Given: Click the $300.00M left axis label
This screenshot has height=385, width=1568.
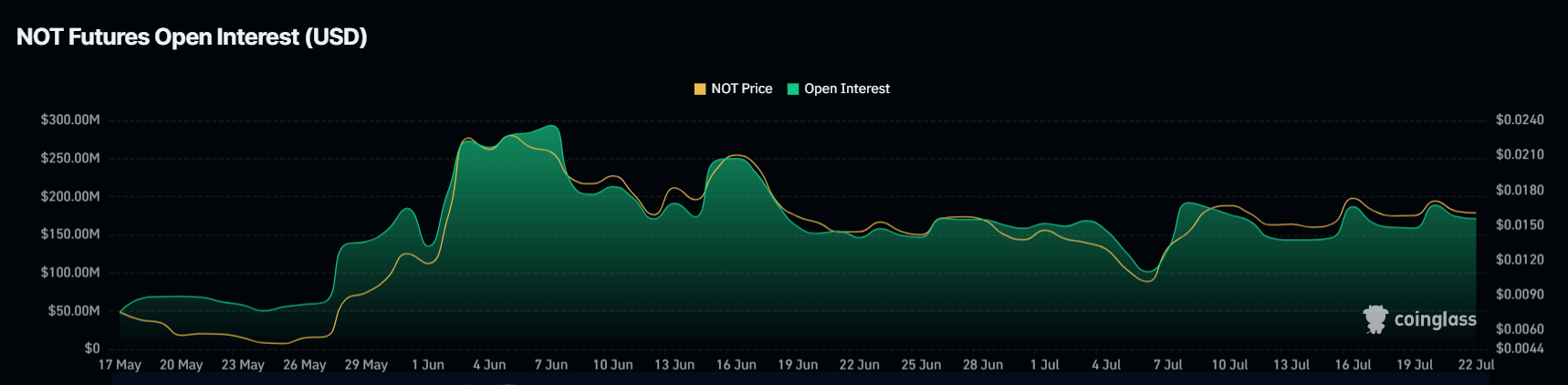Looking at the screenshot, I should point(70,120).
